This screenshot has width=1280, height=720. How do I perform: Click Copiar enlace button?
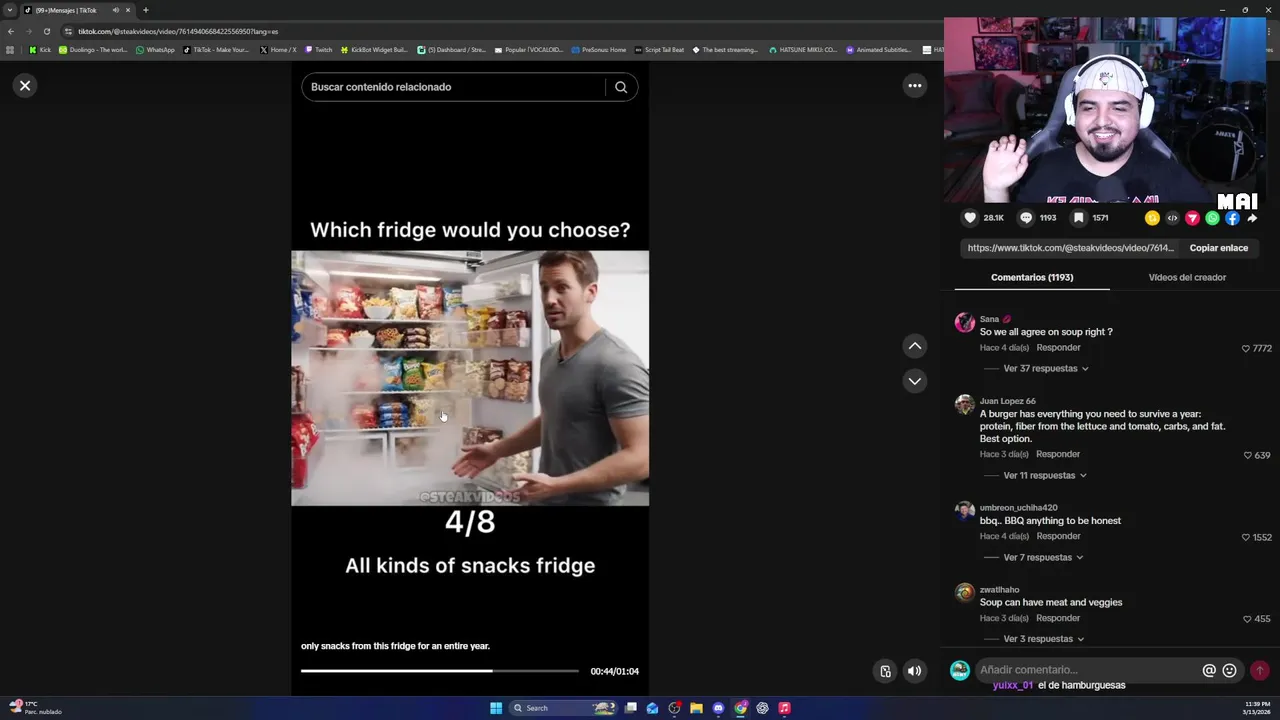[x=1218, y=248]
